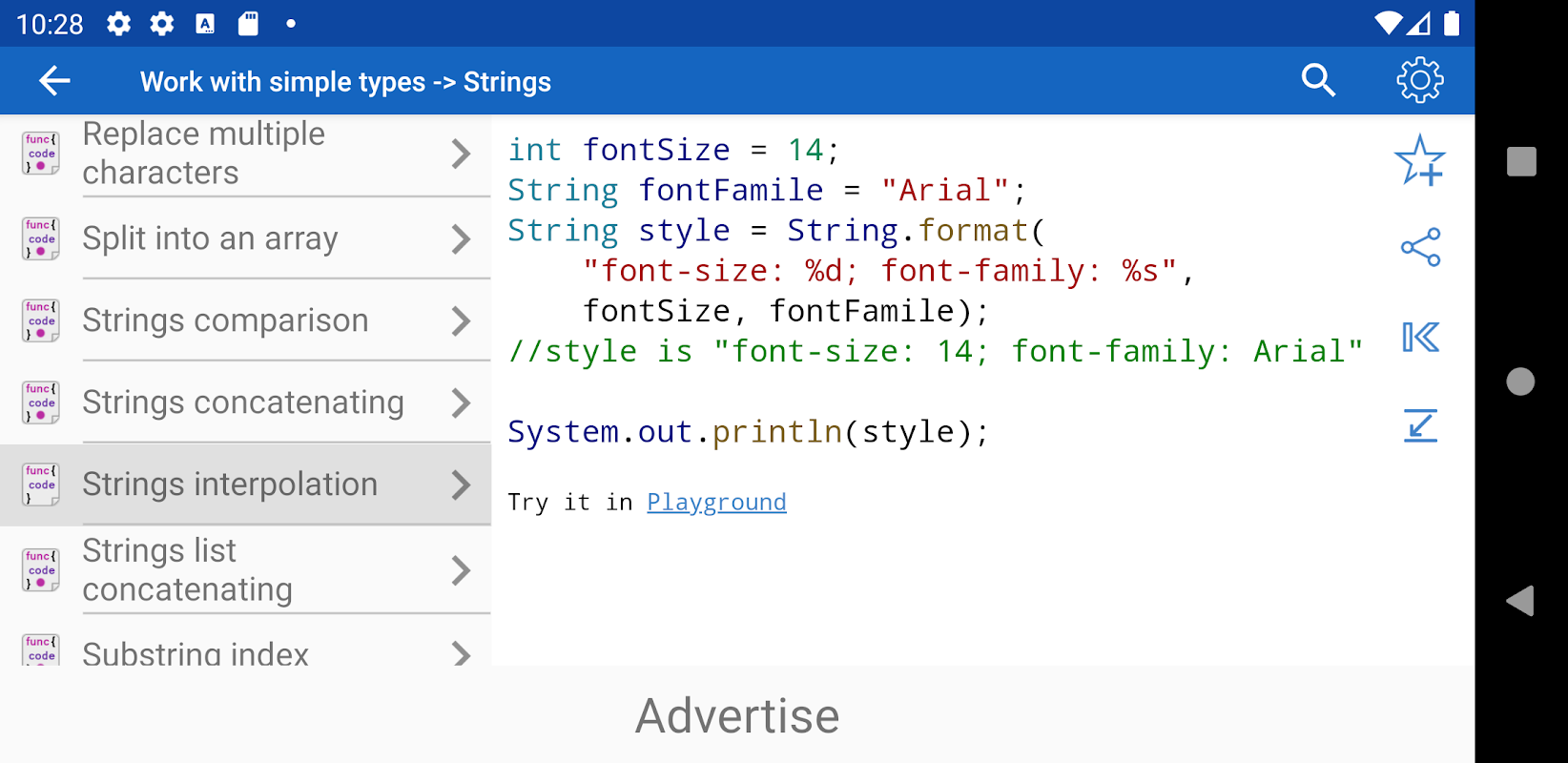Collapse side panel with left-bar arrow icon

1419,337
